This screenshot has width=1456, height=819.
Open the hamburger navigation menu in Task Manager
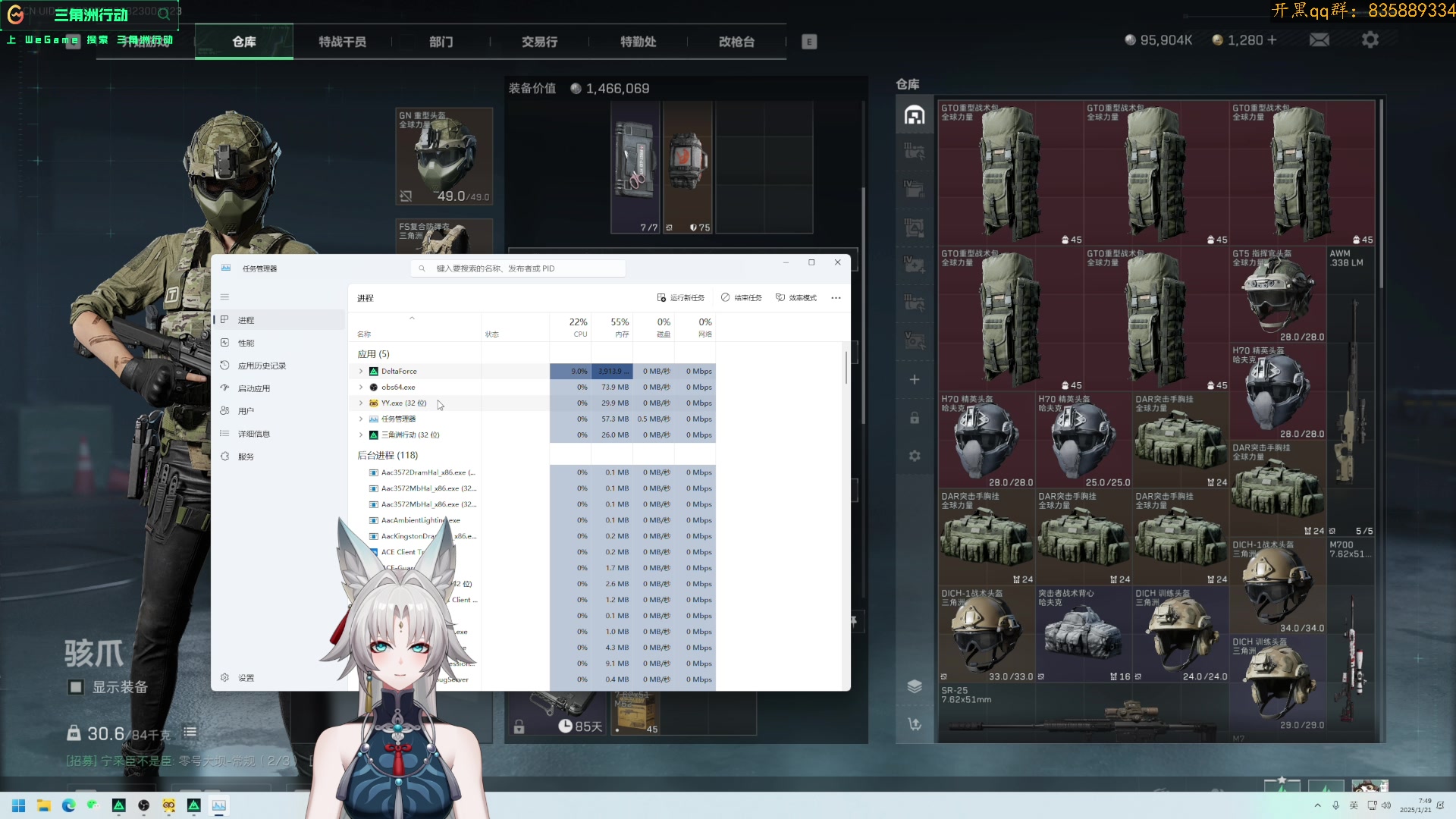[x=224, y=297]
